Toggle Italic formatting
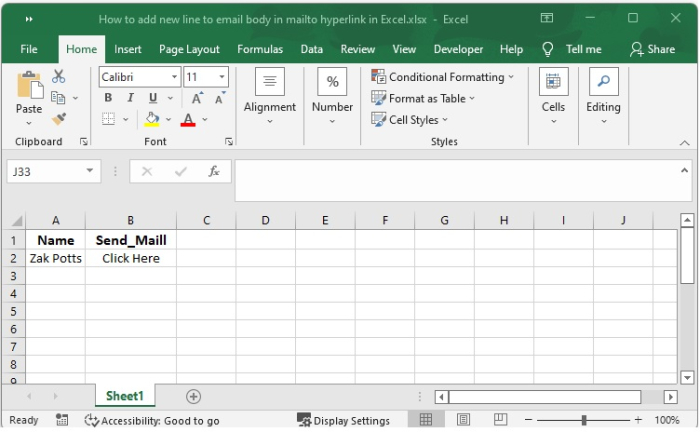700x432 pixels. click(130, 98)
